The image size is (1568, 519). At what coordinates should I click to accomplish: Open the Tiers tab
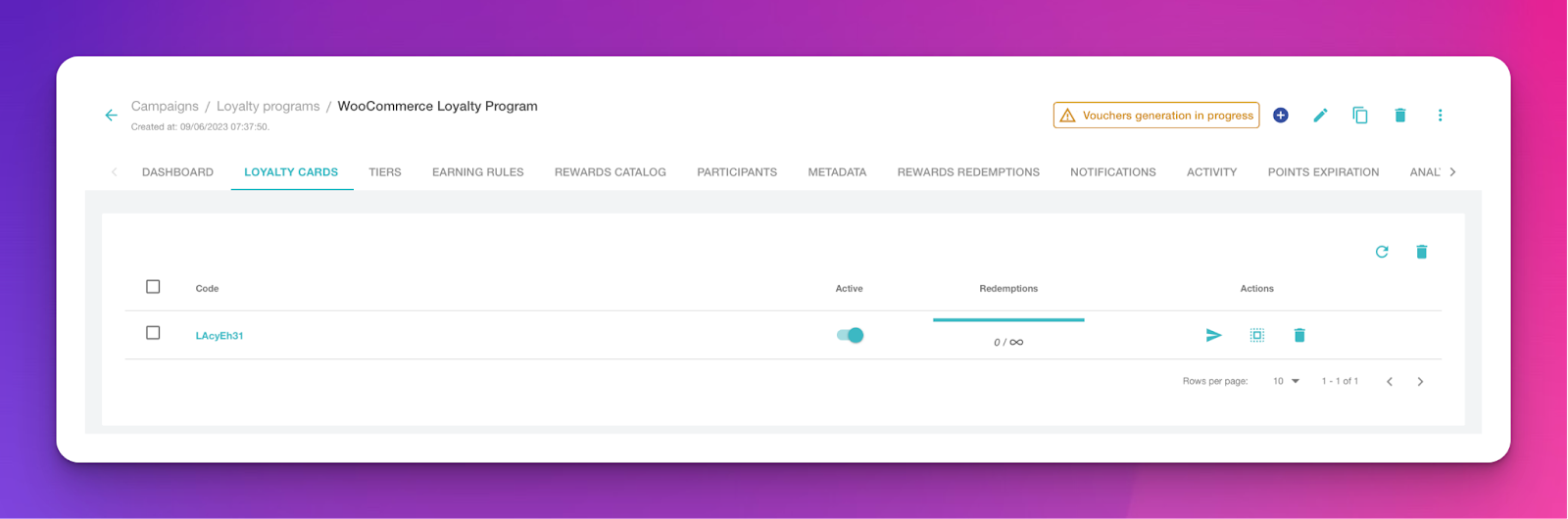coord(385,172)
